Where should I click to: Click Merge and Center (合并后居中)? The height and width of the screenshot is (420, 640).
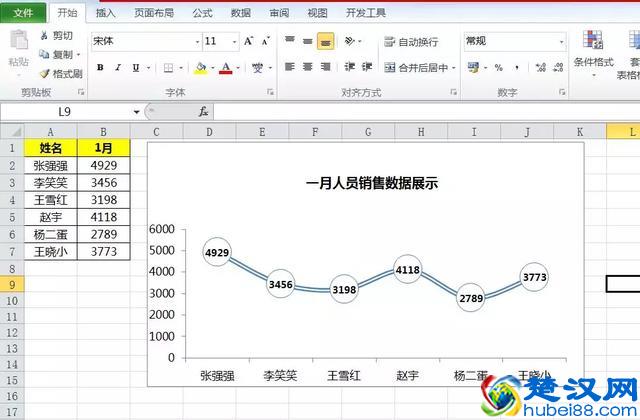(416, 67)
